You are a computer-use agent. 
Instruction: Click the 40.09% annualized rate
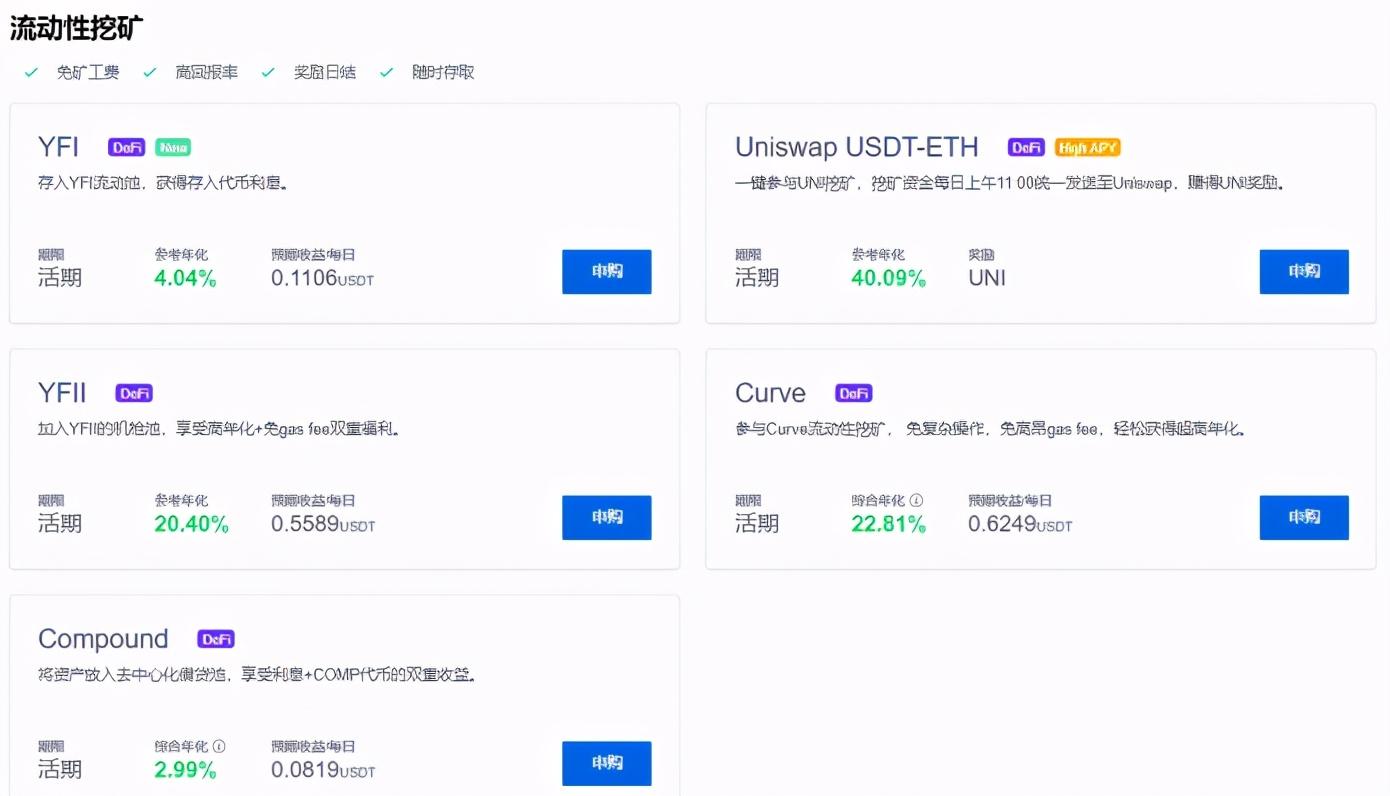(x=888, y=278)
